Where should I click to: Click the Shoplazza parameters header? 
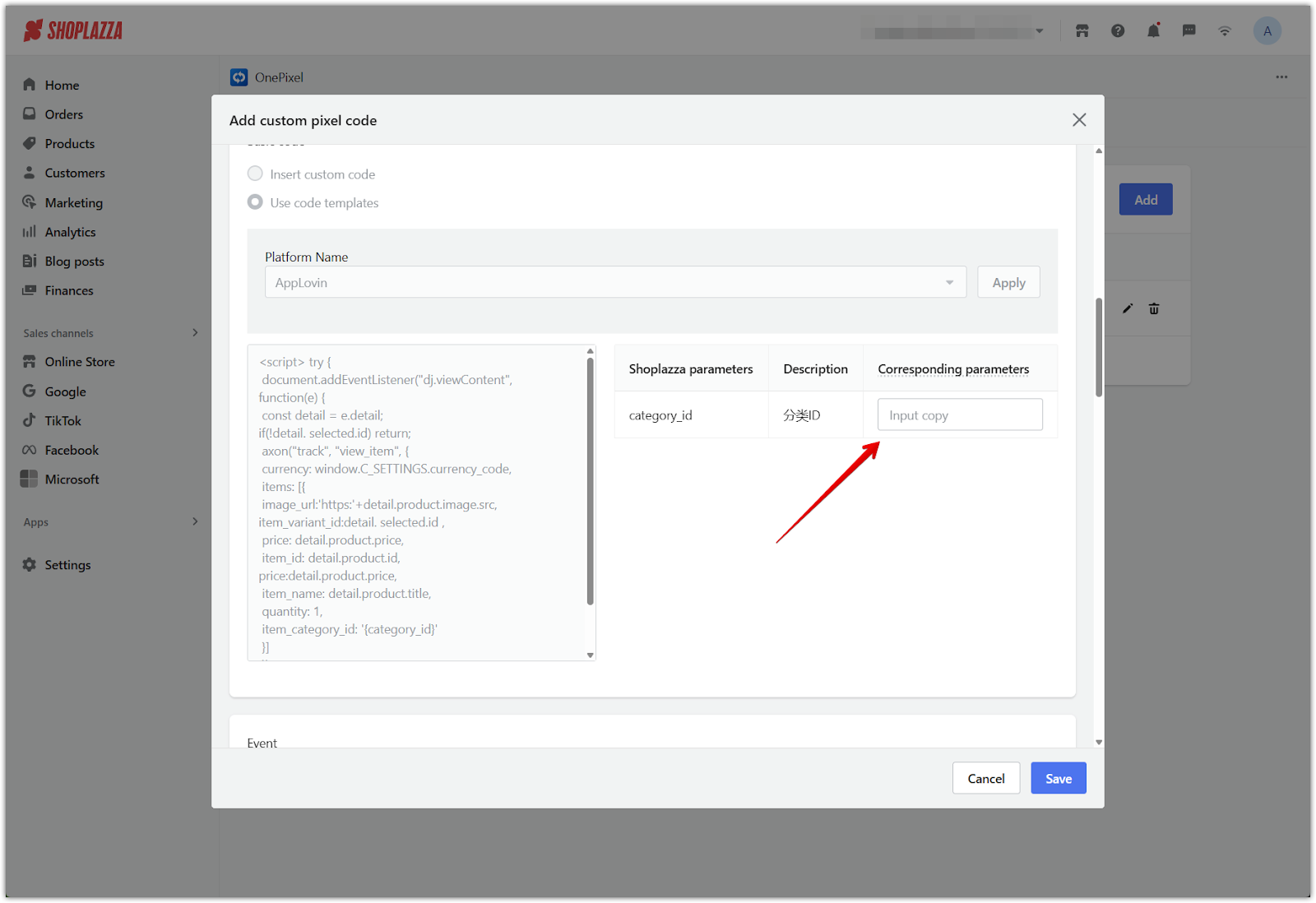(x=691, y=369)
